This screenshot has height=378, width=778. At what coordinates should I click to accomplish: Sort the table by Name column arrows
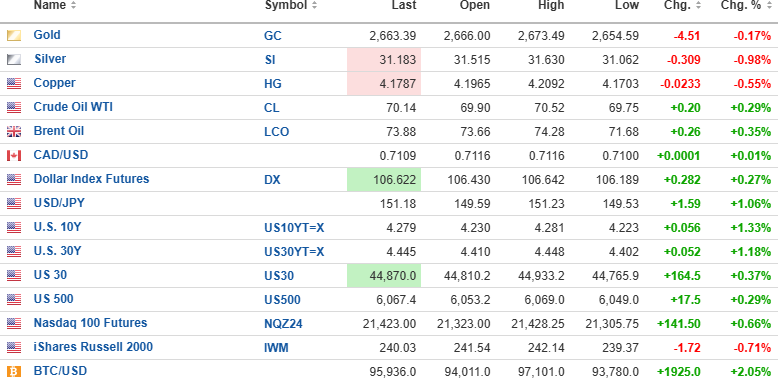tap(73, 5)
